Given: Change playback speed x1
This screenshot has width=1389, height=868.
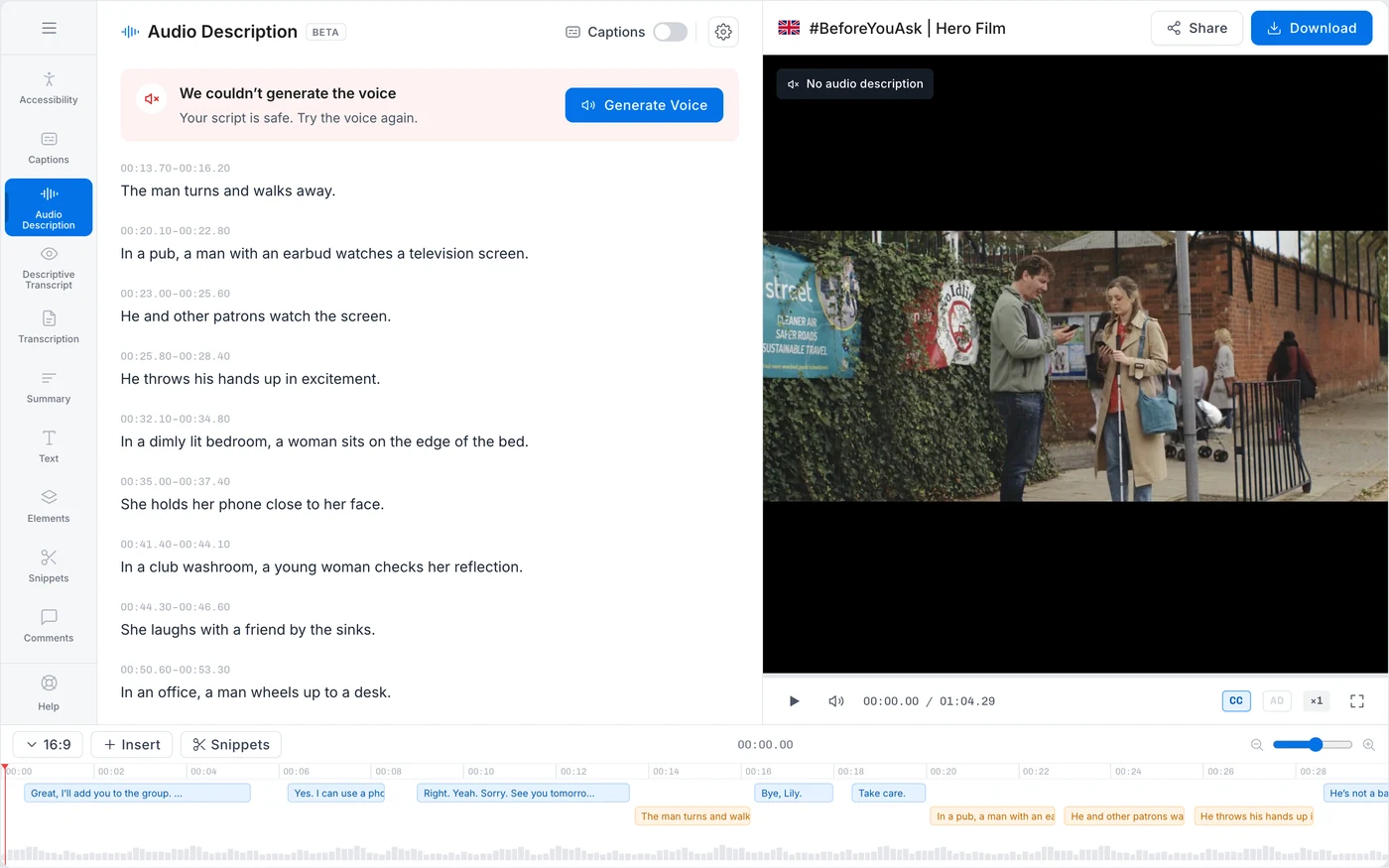Looking at the screenshot, I should (x=1317, y=701).
